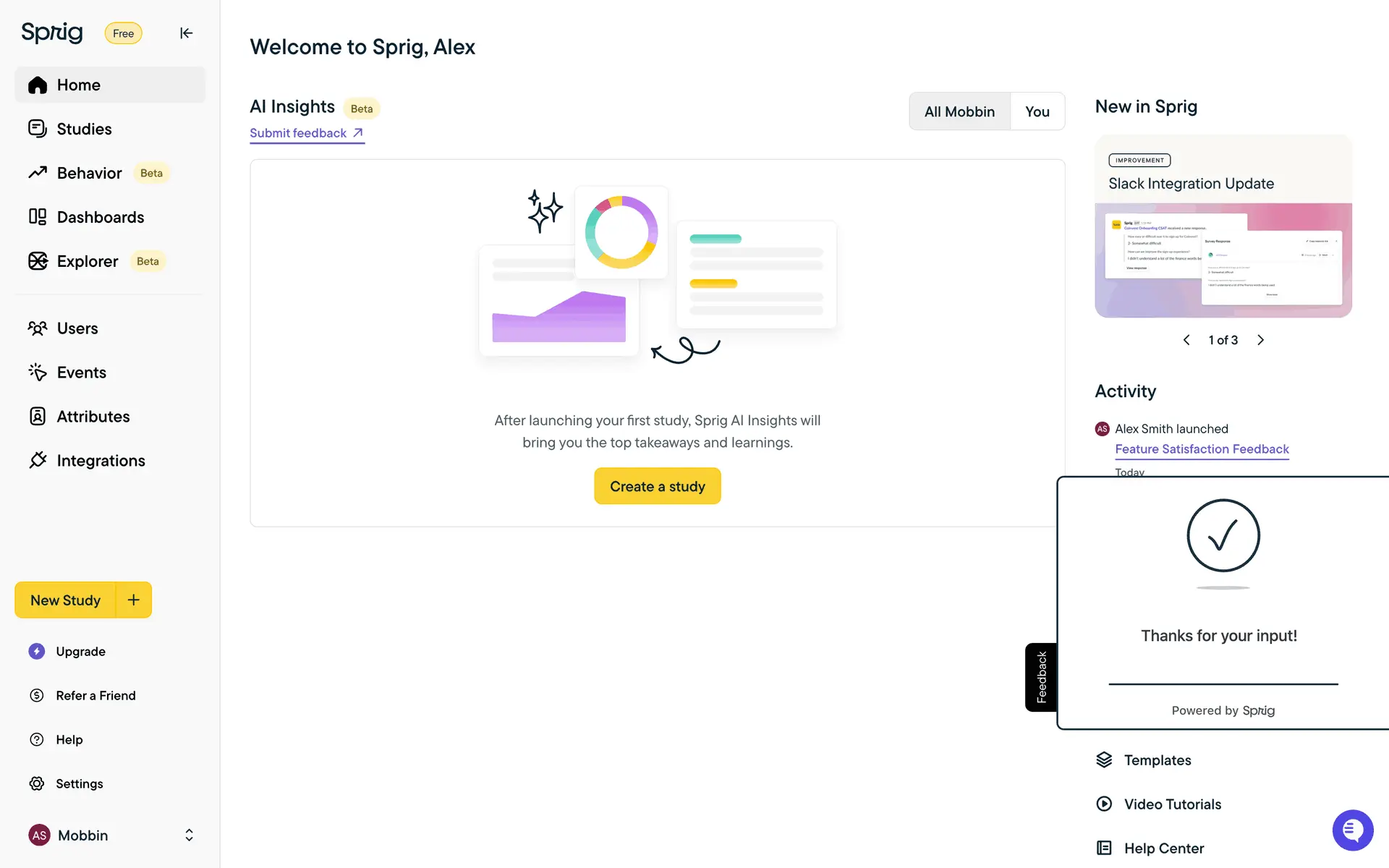This screenshot has height=868, width=1389.
Task: Switch insights view to All Mobbin
Action: point(959,111)
